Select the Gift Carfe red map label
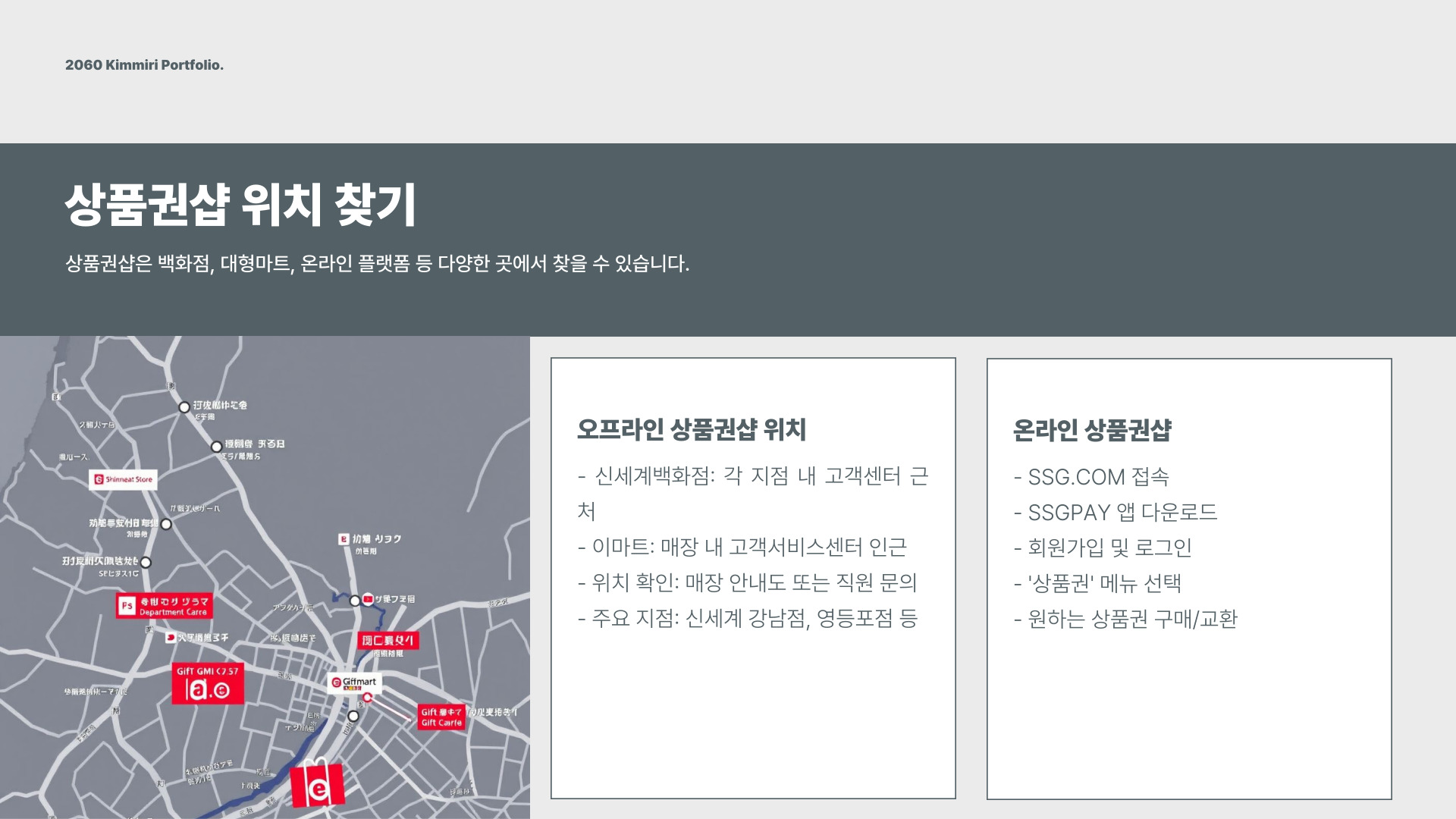This screenshot has height=819, width=1456. click(x=441, y=717)
